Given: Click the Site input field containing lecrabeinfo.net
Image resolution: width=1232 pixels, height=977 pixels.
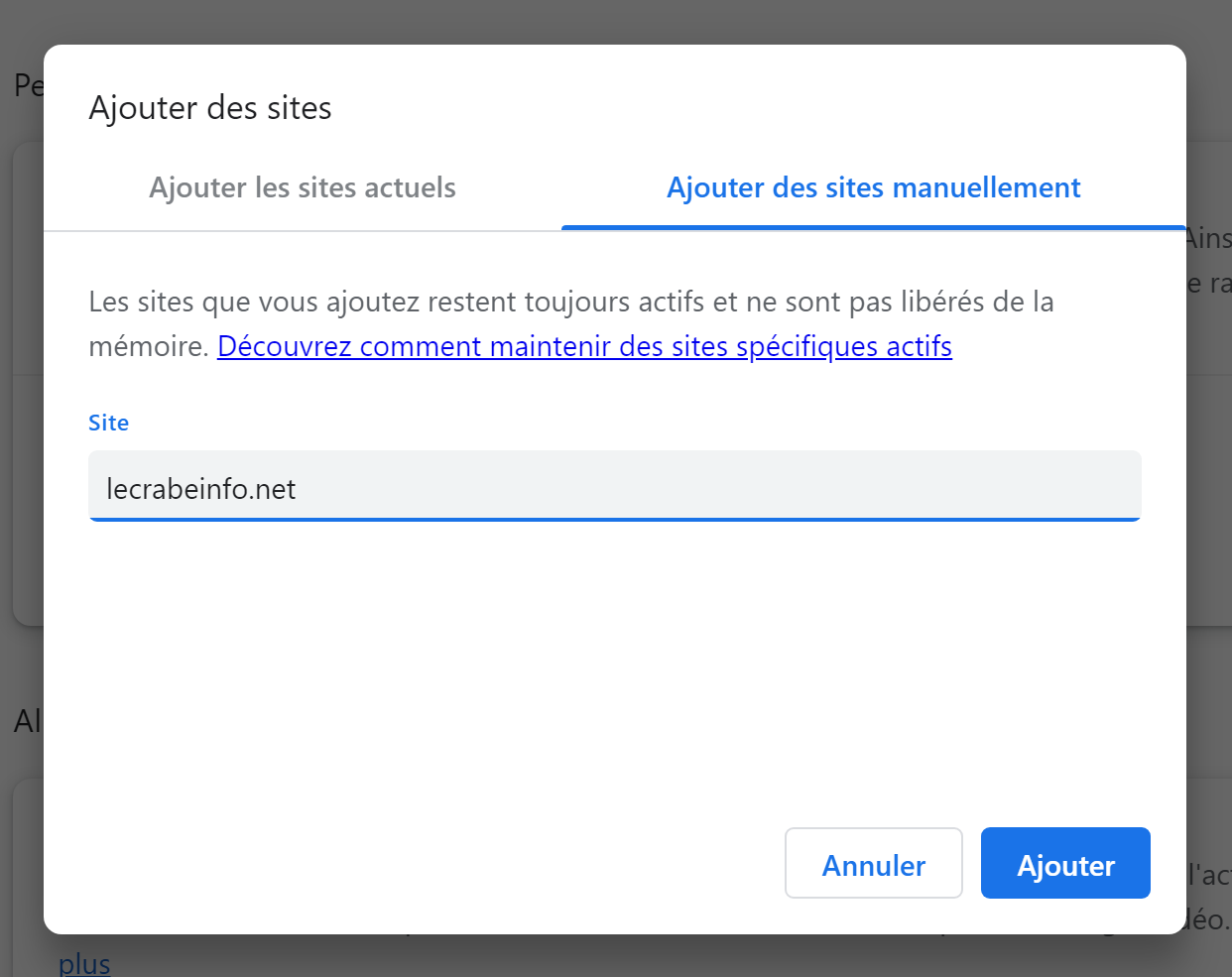Looking at the screenshot, I should 615,487.
